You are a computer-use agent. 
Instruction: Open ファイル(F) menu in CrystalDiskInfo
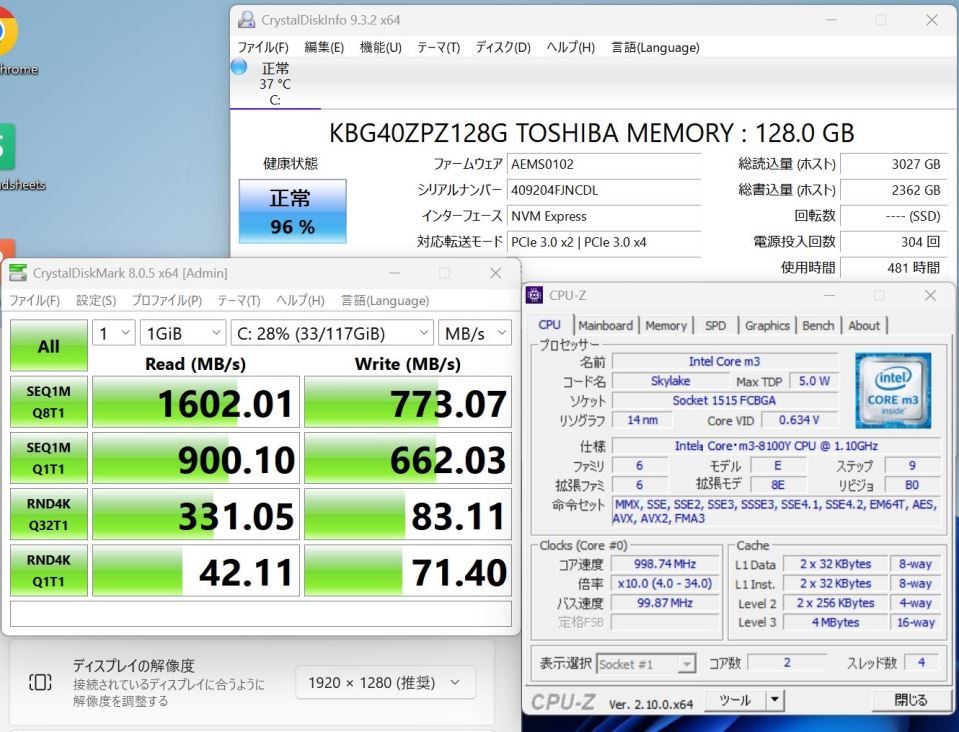(263, 47)
